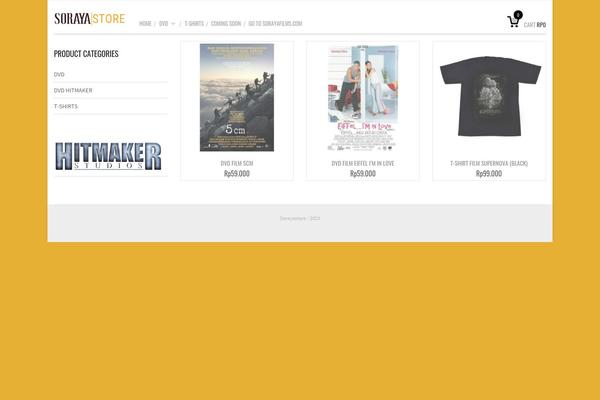Select the T-Shirts product category

pyautogui.click(x=66, y=106)
